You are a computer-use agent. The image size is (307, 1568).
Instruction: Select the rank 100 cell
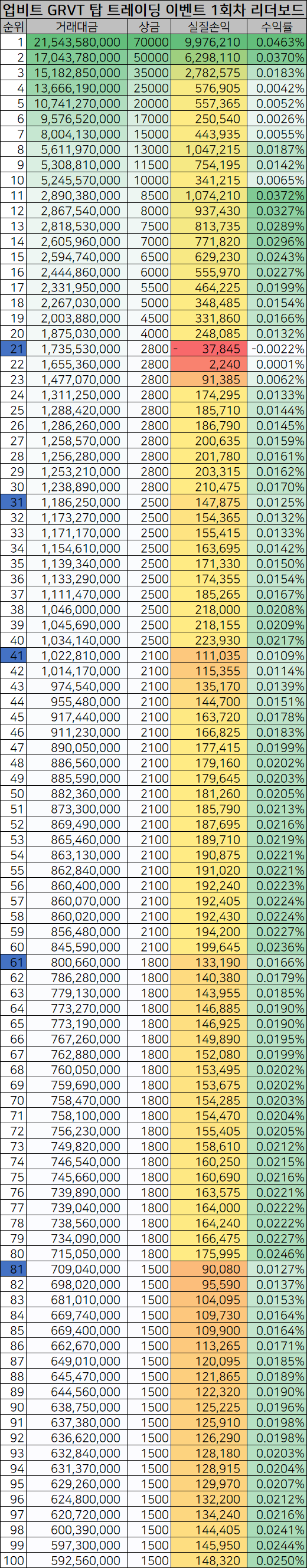13,1561
